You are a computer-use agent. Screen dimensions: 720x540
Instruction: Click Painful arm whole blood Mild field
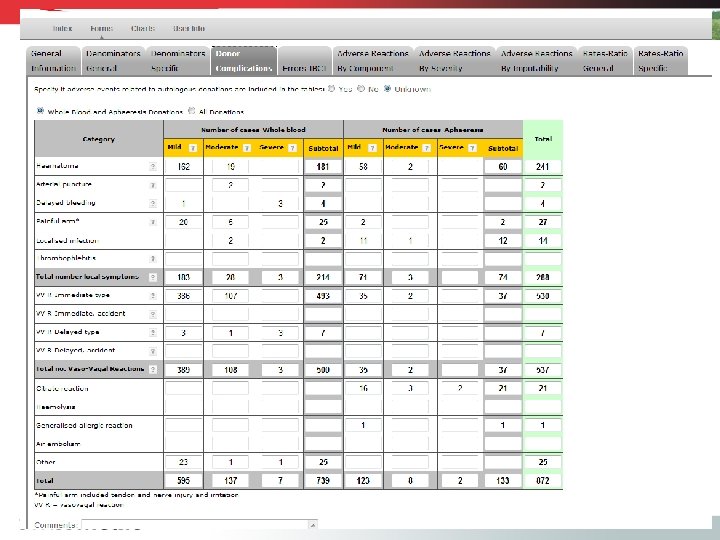tap(184, 222)
